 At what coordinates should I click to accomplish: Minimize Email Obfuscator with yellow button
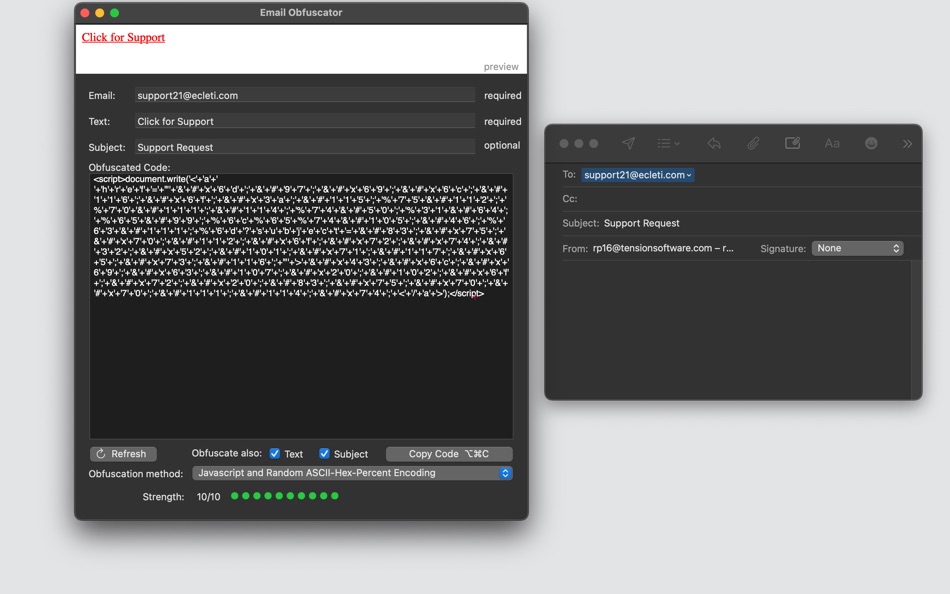[99, 13]
